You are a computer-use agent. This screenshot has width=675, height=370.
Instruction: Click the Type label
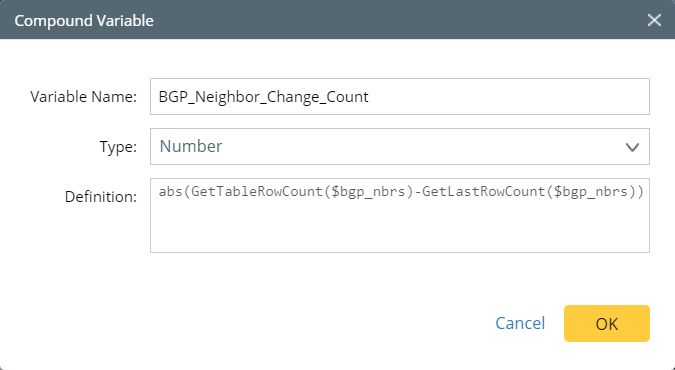click(118, 147)
